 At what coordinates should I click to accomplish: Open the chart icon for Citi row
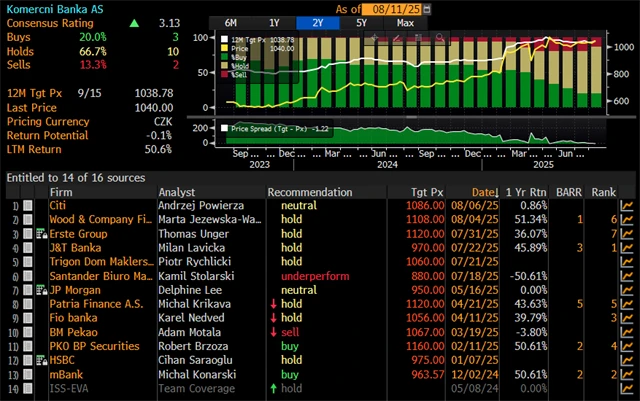(x=627, y=205)
